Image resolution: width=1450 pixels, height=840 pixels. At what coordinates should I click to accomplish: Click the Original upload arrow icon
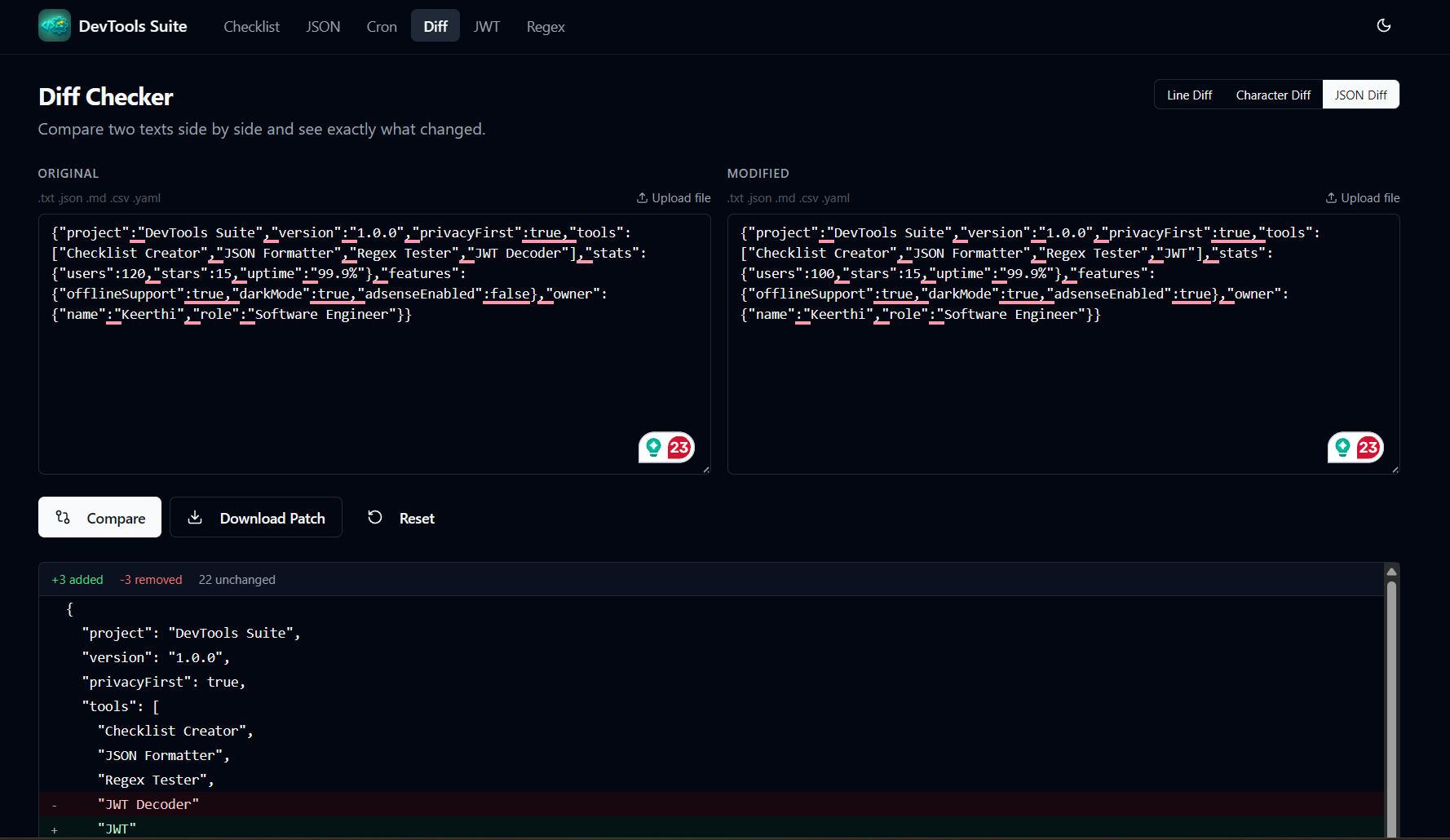pos(643,198)
